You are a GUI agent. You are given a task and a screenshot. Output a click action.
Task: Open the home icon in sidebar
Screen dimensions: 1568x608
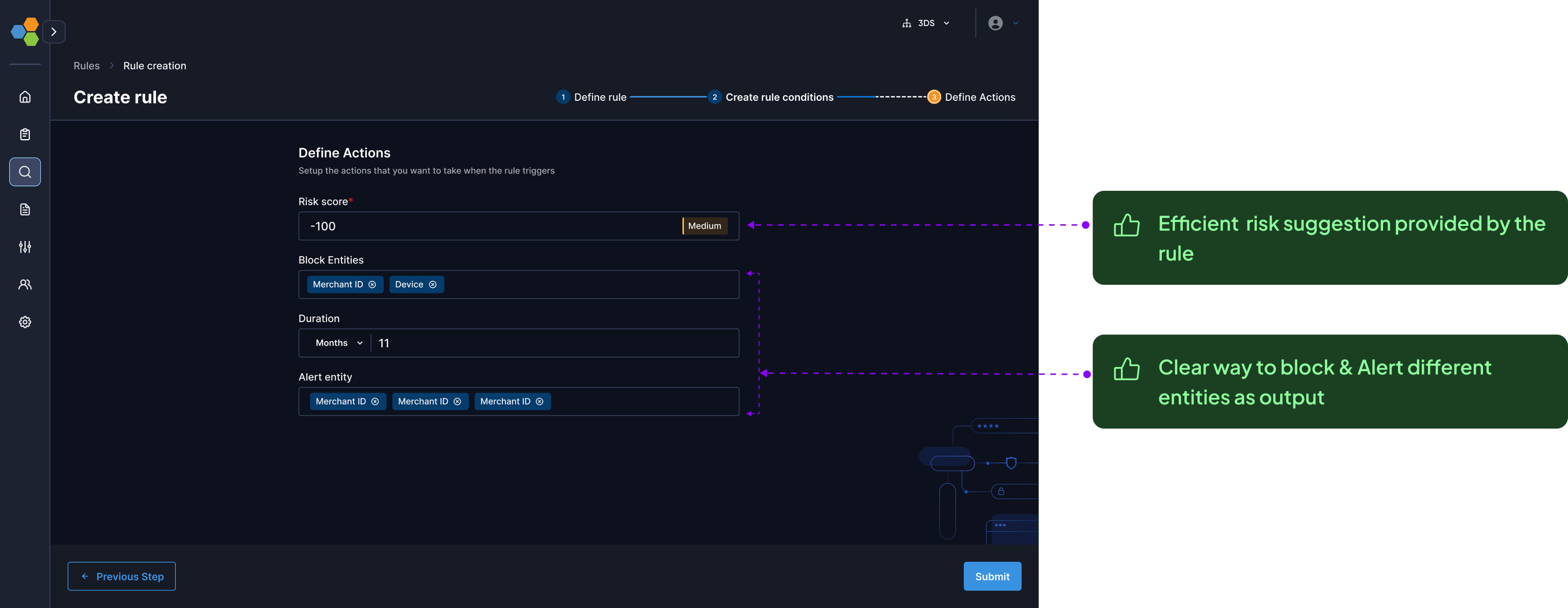[25, 97]
